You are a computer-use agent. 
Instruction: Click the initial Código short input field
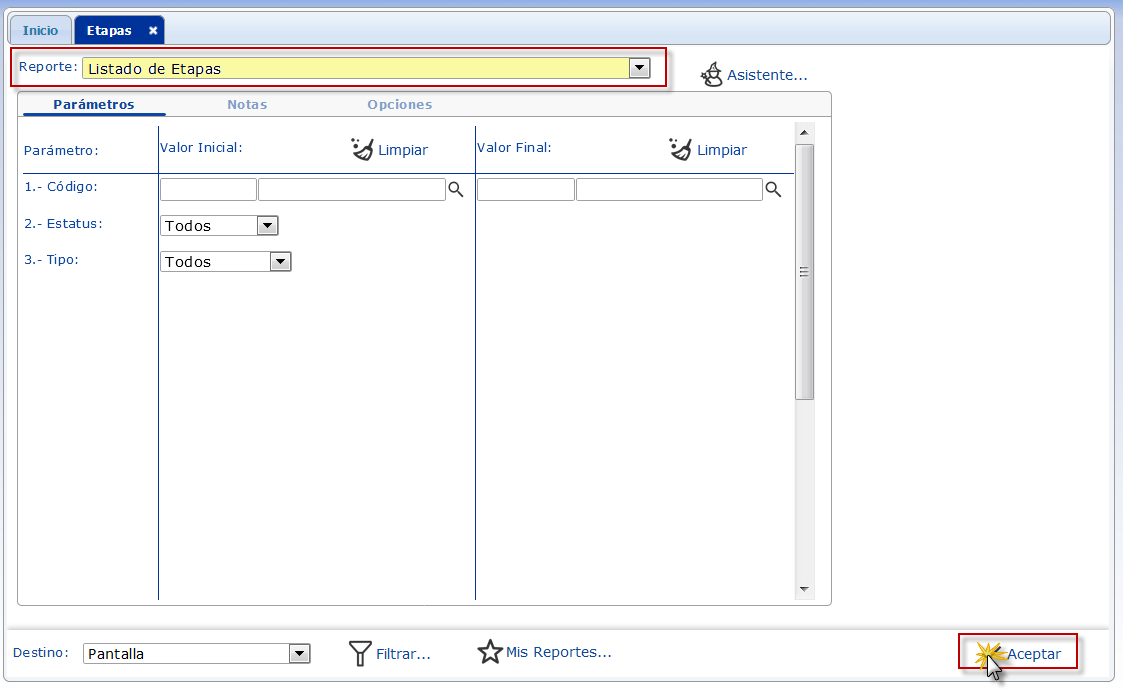pos(208,189)
